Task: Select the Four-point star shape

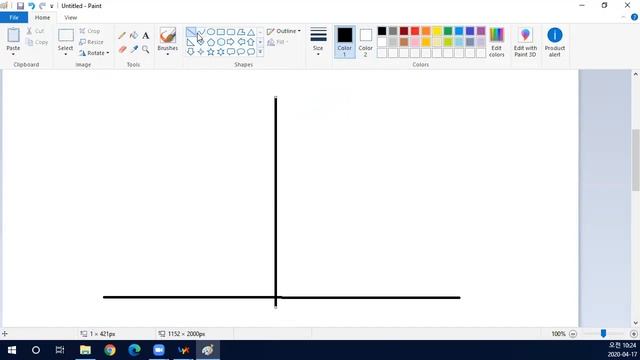Action: point(201,52)
